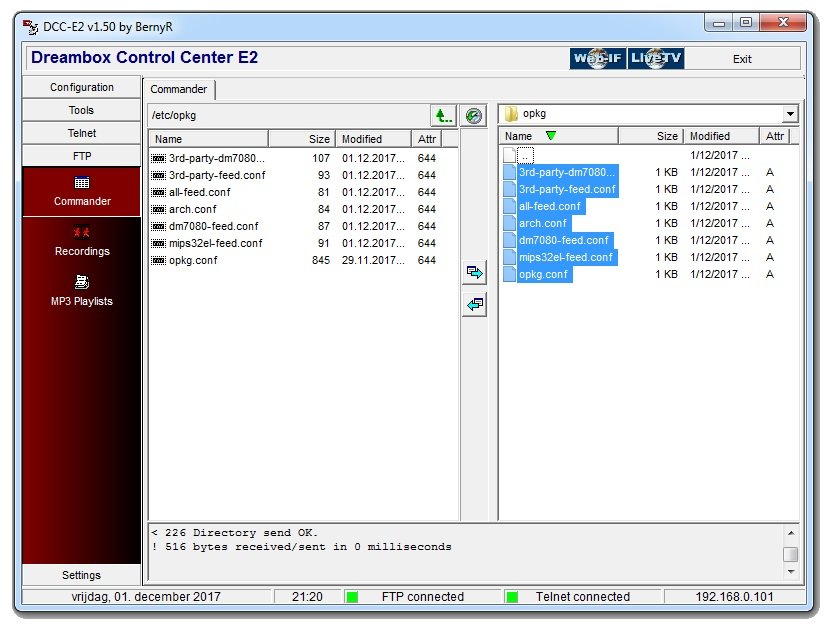This screenshot has height=624, width=827.
Task: Refresh the remote directory listing
Action: pyautogui.click(x=474, y=116)
